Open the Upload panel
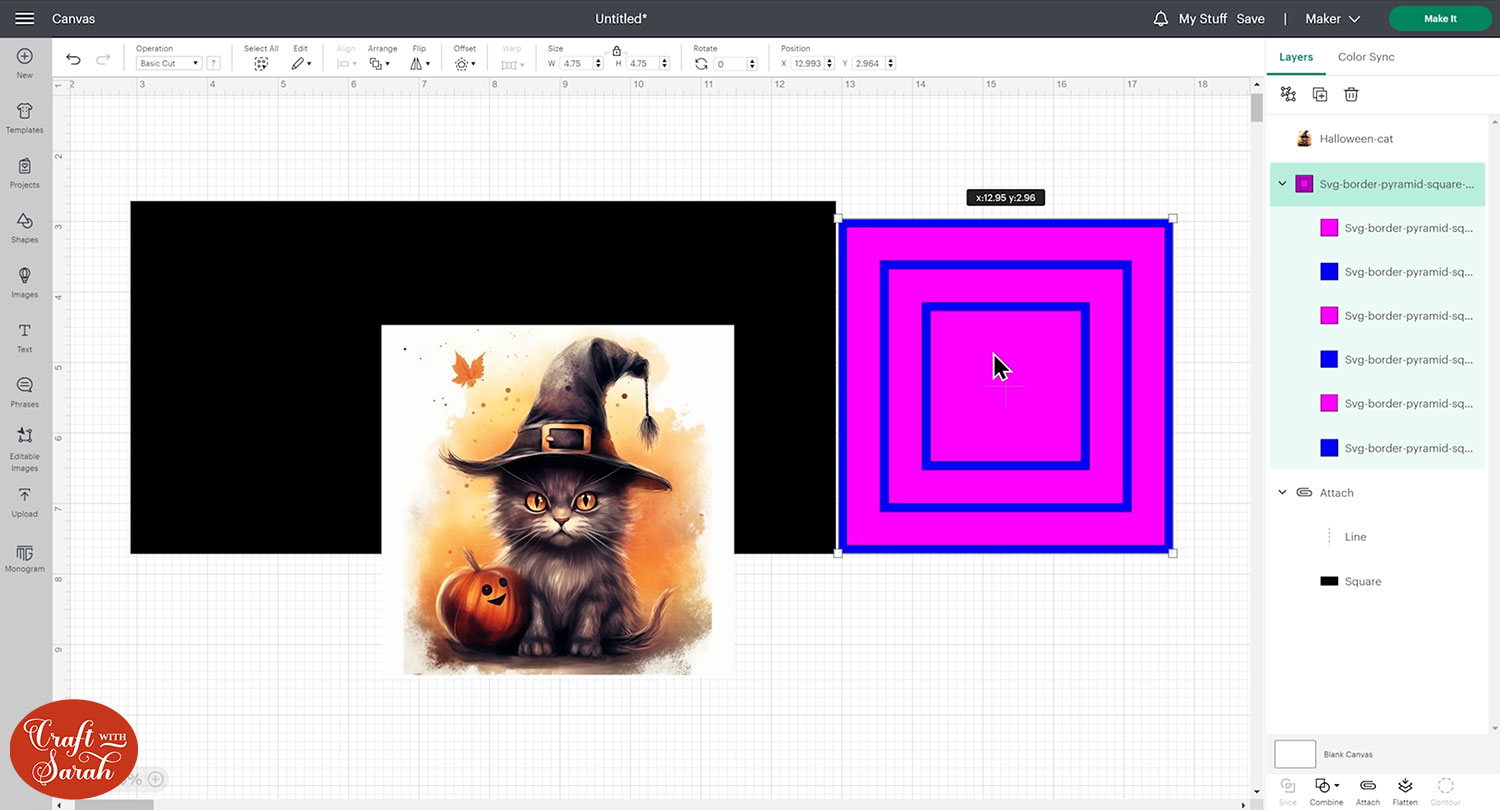Screen dimensions: 1500x810 pyautogui.click(x=24, y=502)
